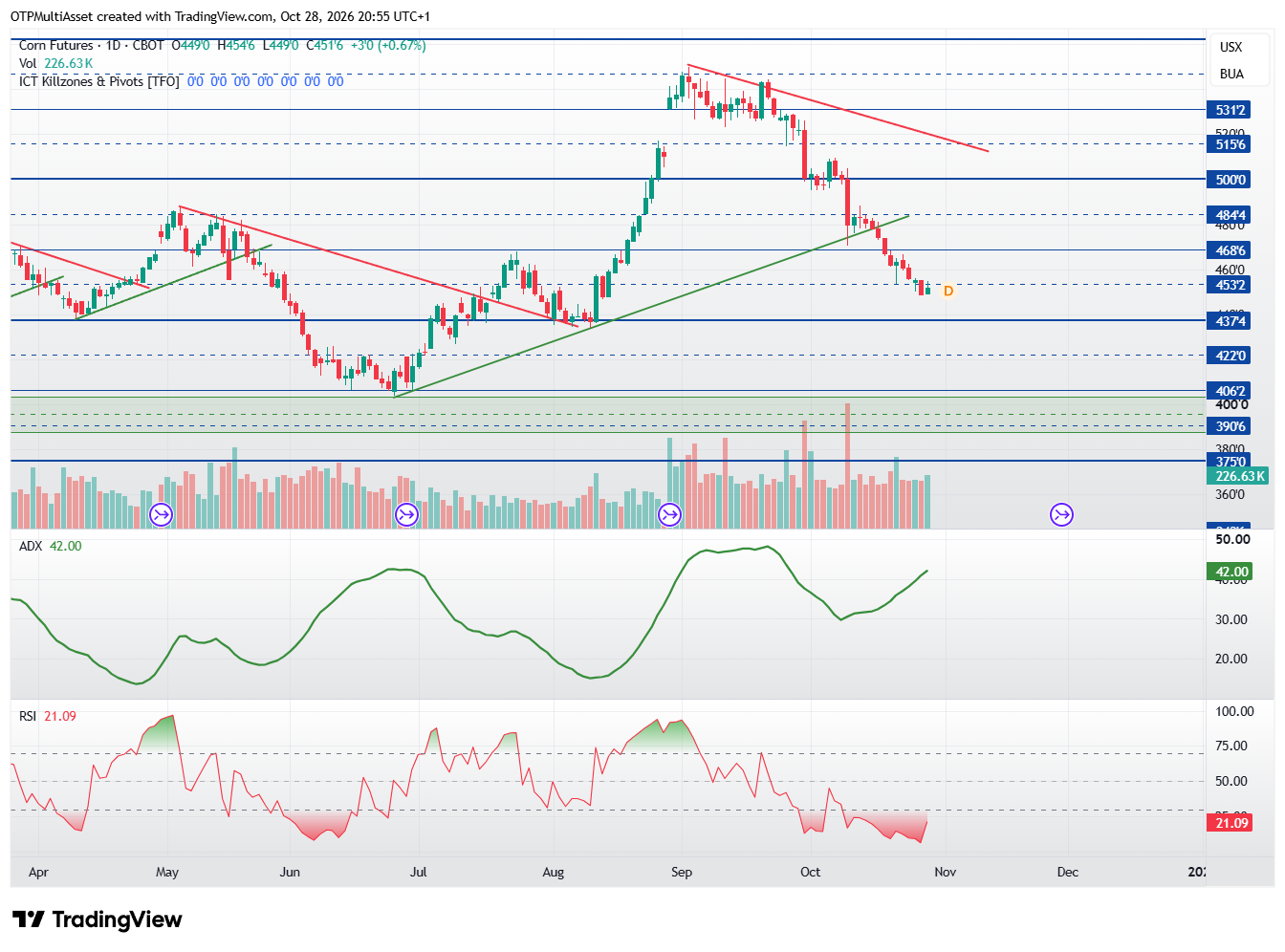Click the RSI 21.09 indicator legend
This screenshot has width=1285, height=952.
pos(48,716)
